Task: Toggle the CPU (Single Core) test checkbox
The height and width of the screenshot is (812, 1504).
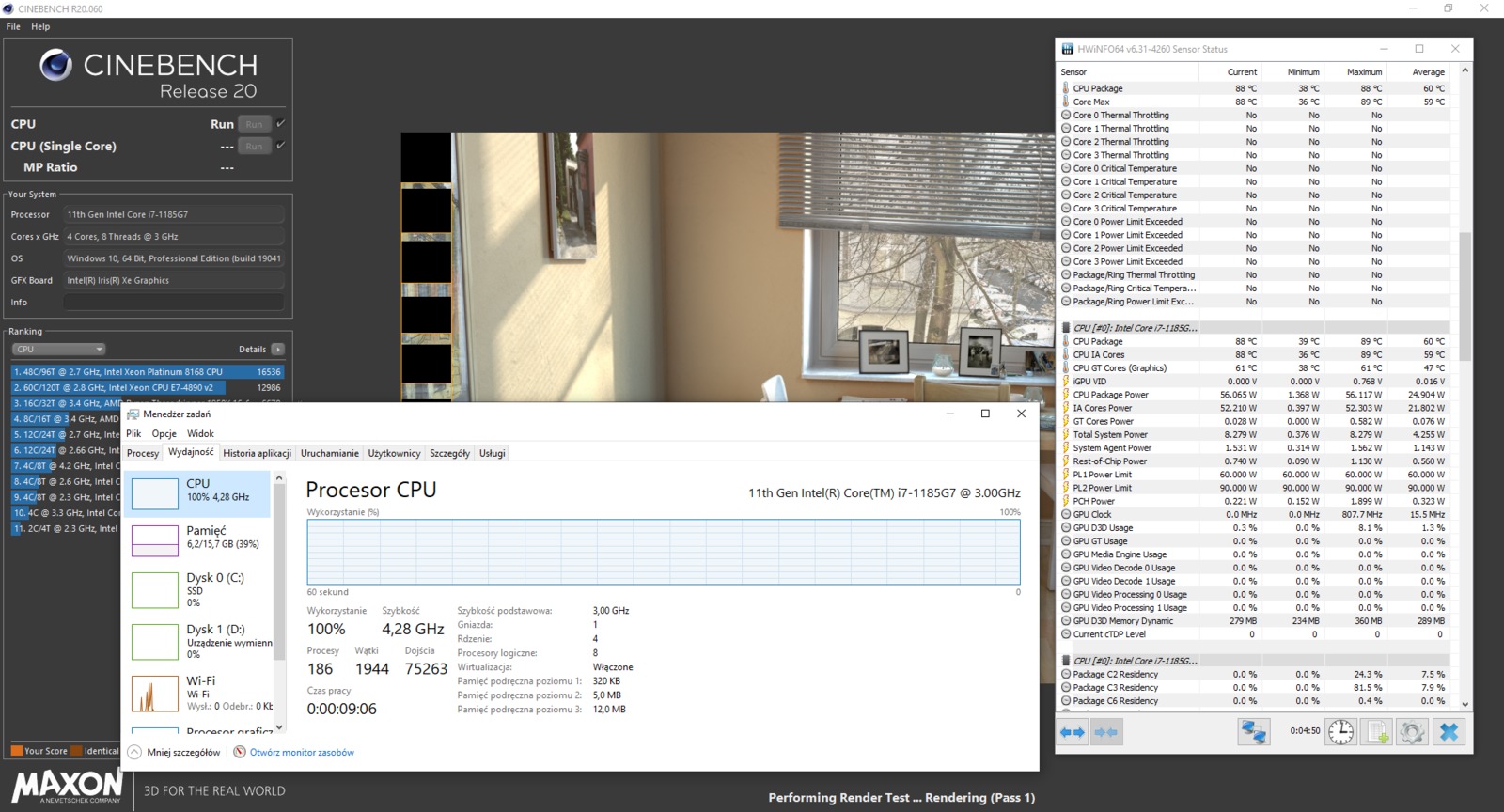Action: (x=280, y=146)
